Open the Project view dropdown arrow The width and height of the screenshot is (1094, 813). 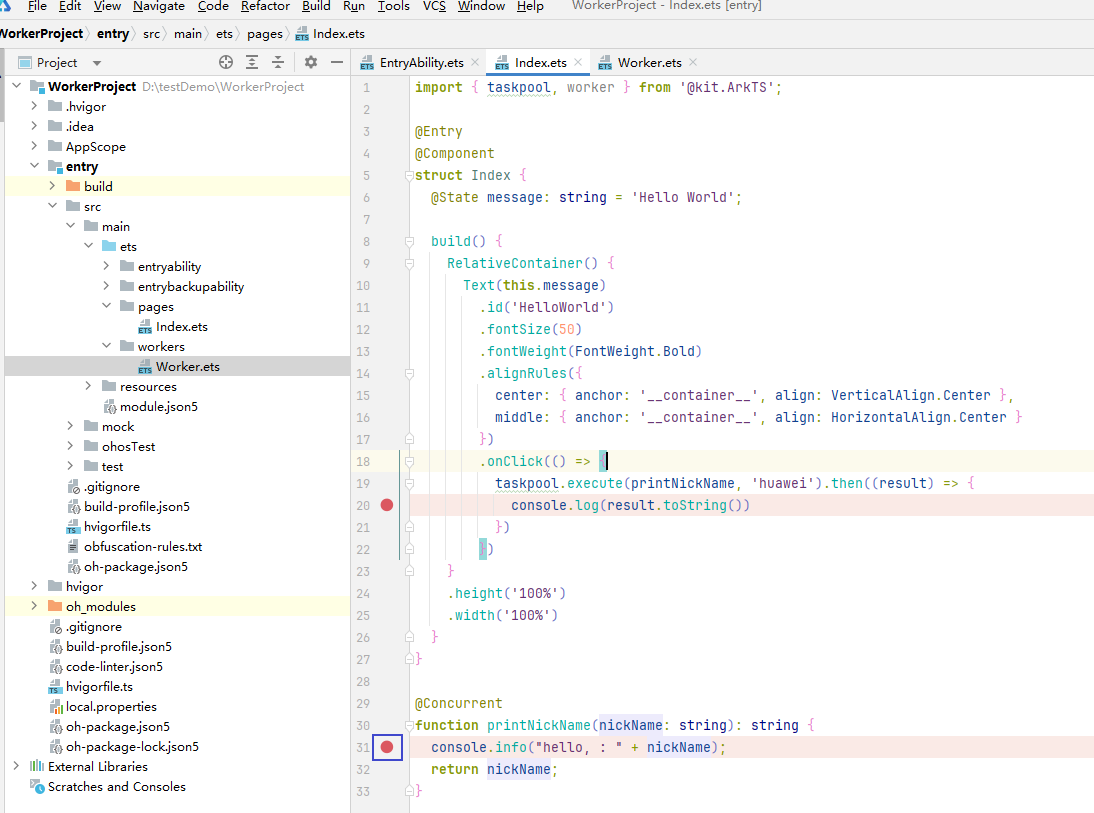96,62
